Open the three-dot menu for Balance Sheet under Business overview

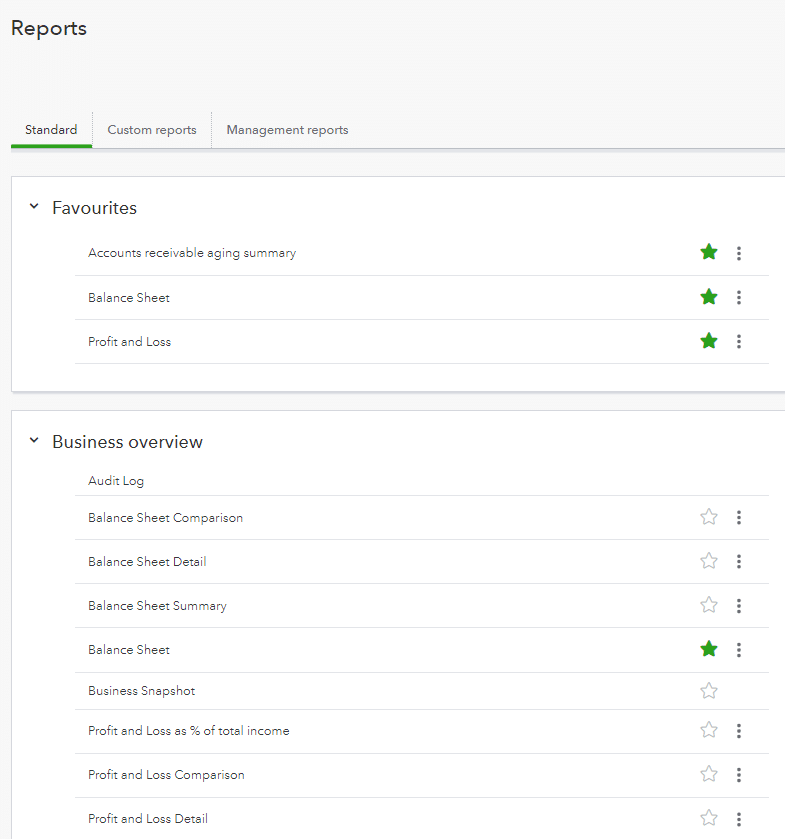coord(739,649)
